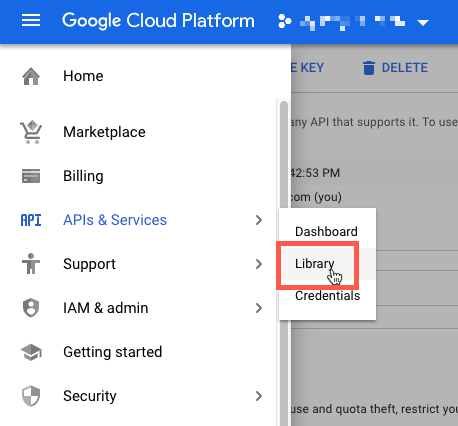
Task: Click the project hexagon dots icon
Action: pos(284,21)
